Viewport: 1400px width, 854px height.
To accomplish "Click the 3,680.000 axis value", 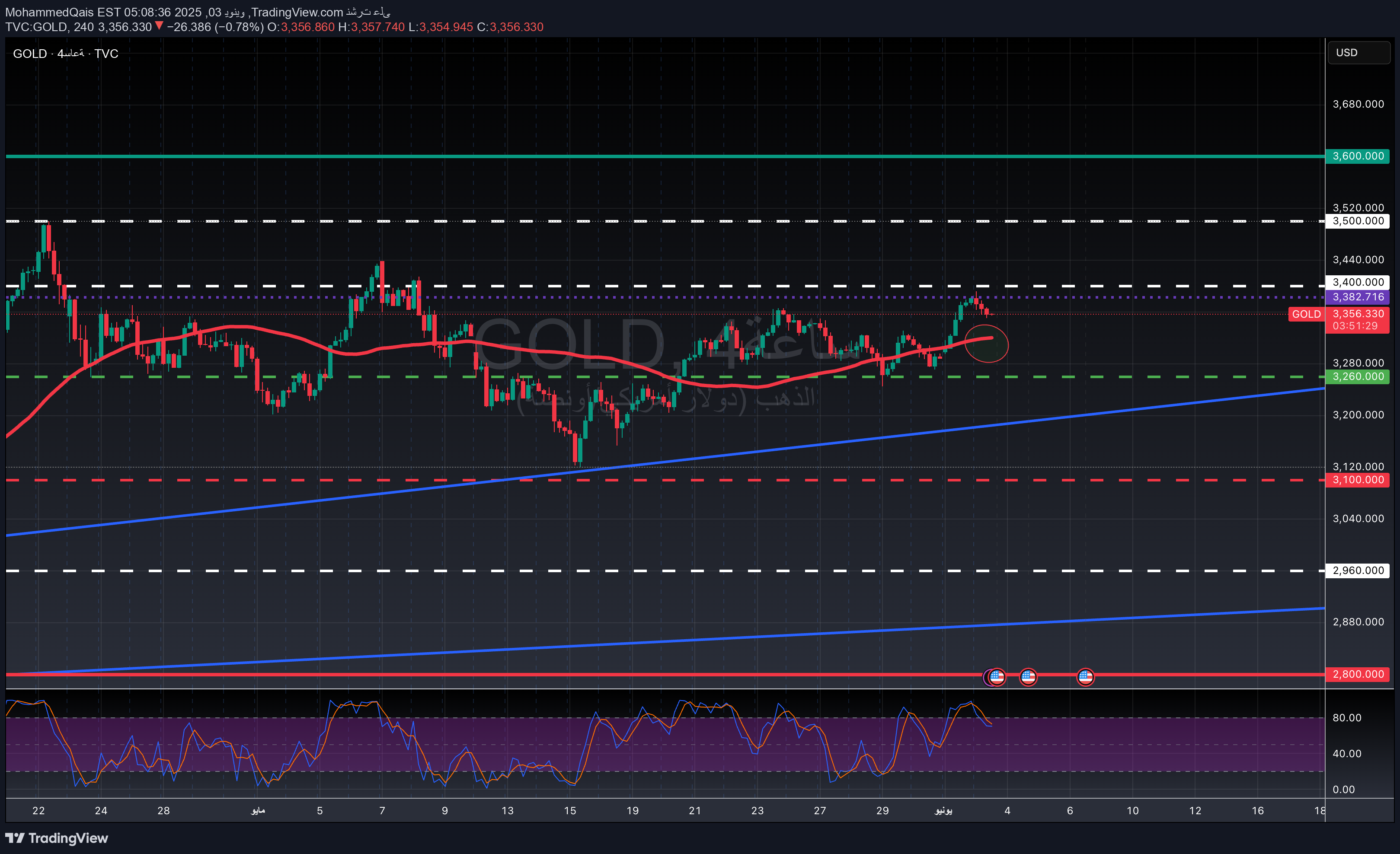I will [x=1358, y=104].
